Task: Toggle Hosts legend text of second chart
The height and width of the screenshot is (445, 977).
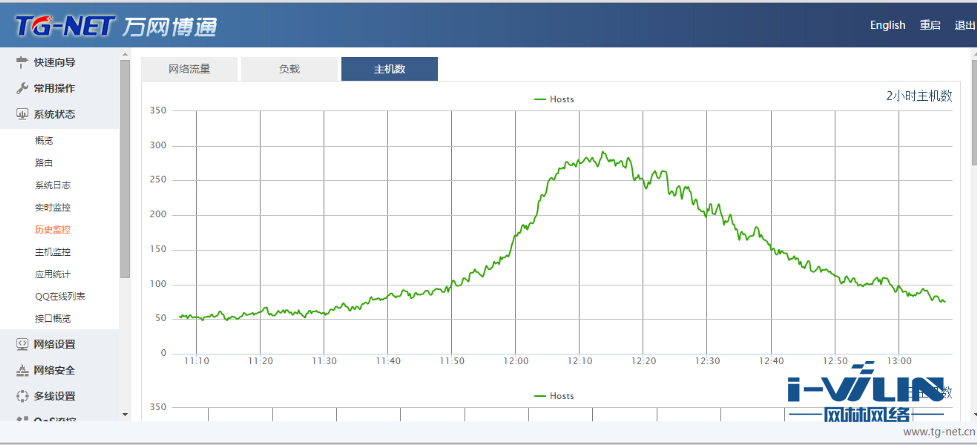Action: [x=562, y=396]
